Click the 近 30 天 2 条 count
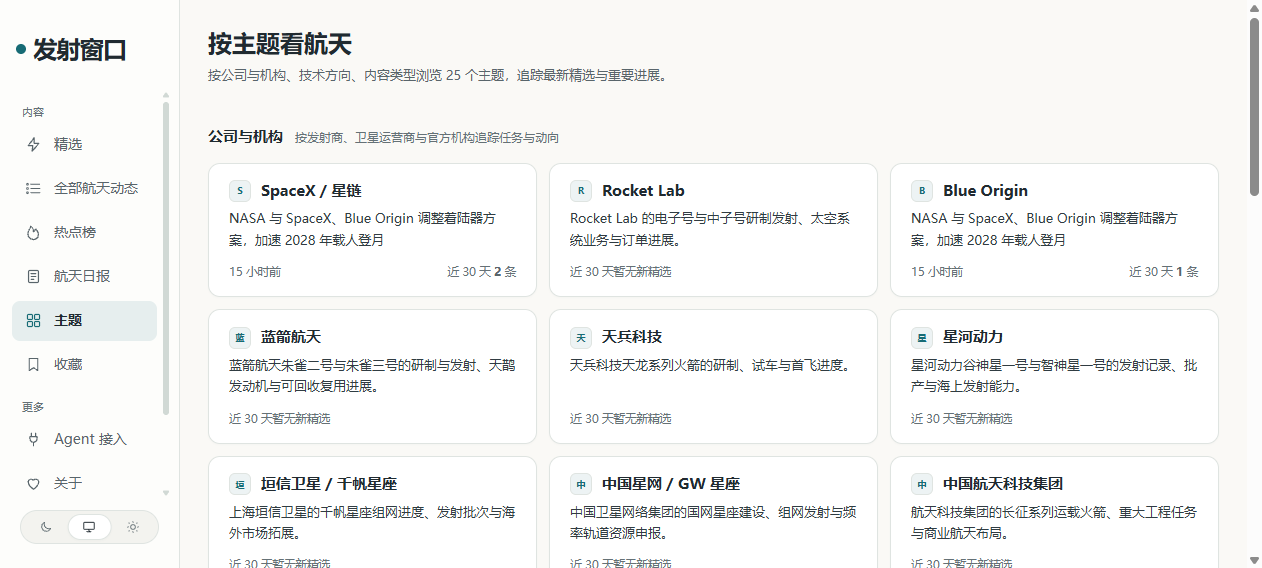The image size is (1262, 568). 482,272
